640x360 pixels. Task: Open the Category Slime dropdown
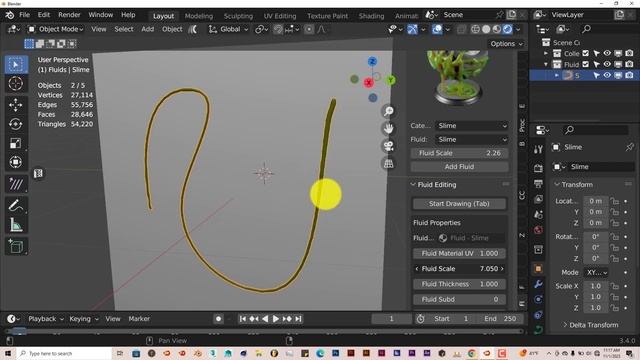(471, 126)
